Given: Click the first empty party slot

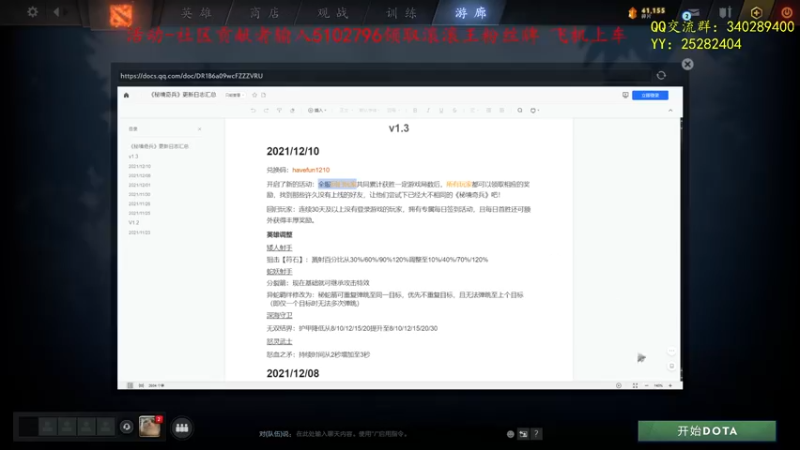Looking at the screenshot, I should [48, 427].
